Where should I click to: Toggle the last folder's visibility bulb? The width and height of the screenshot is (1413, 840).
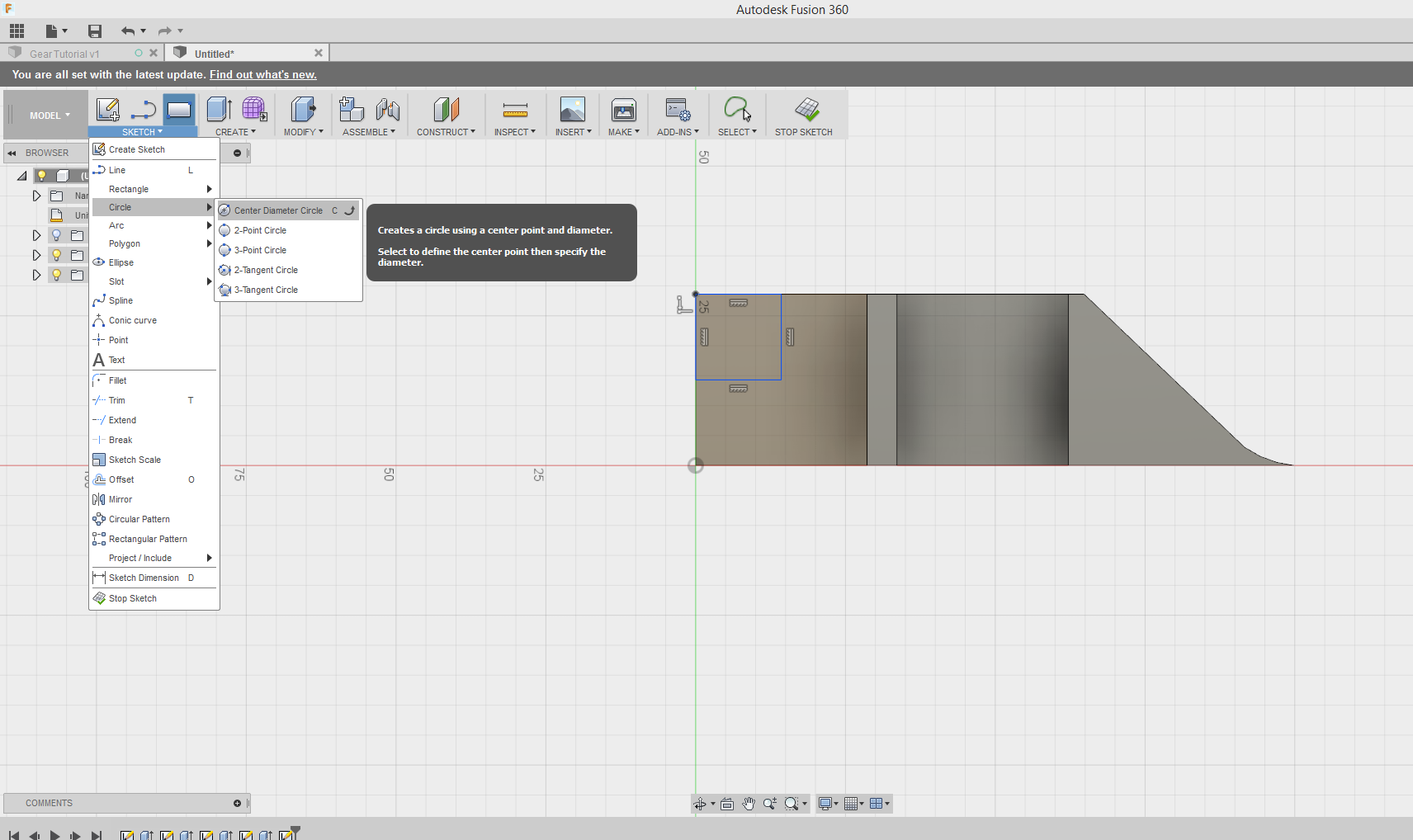click(x=56, y=275)
